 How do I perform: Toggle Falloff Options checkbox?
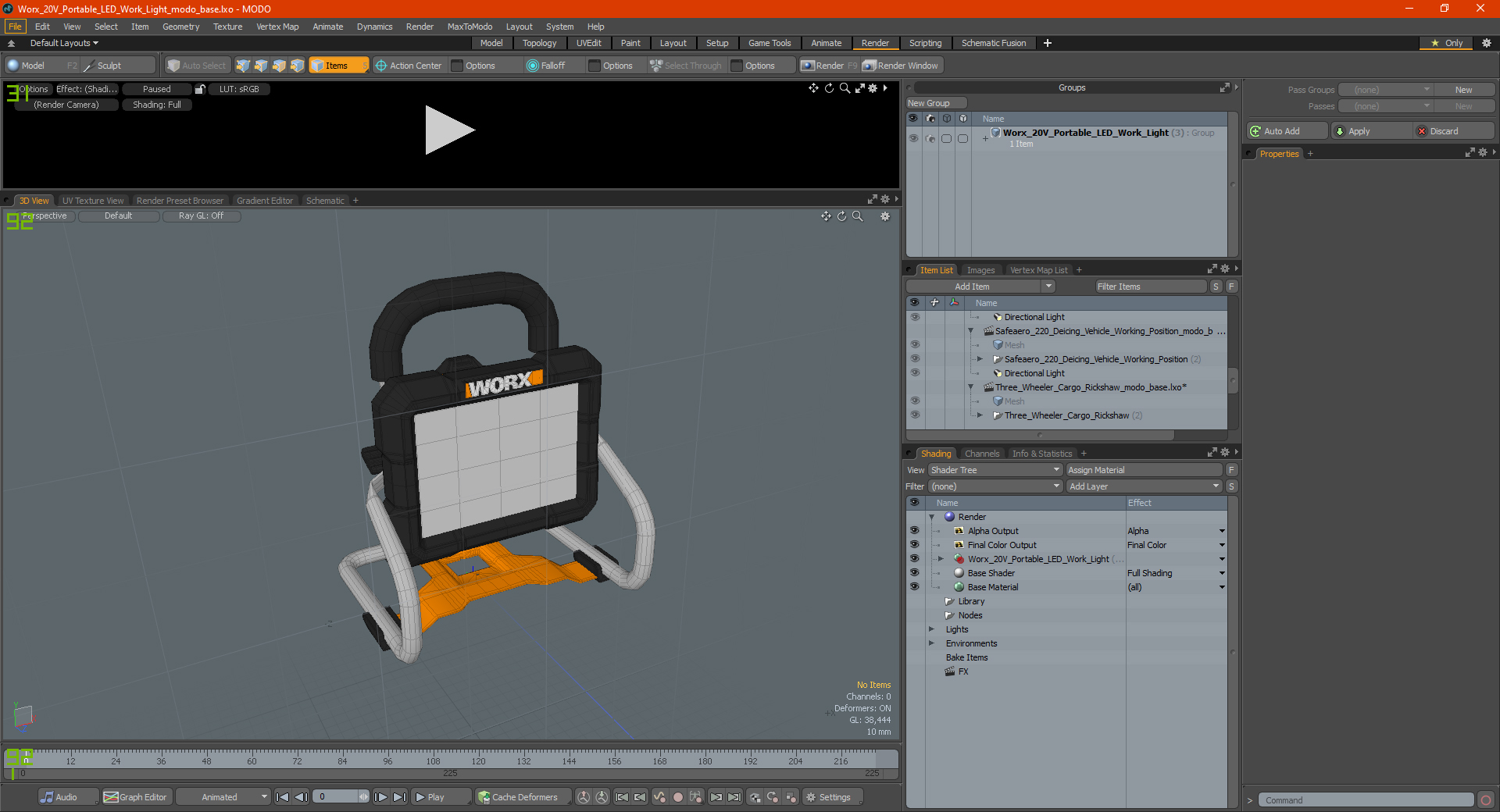(x=595, y=66)
